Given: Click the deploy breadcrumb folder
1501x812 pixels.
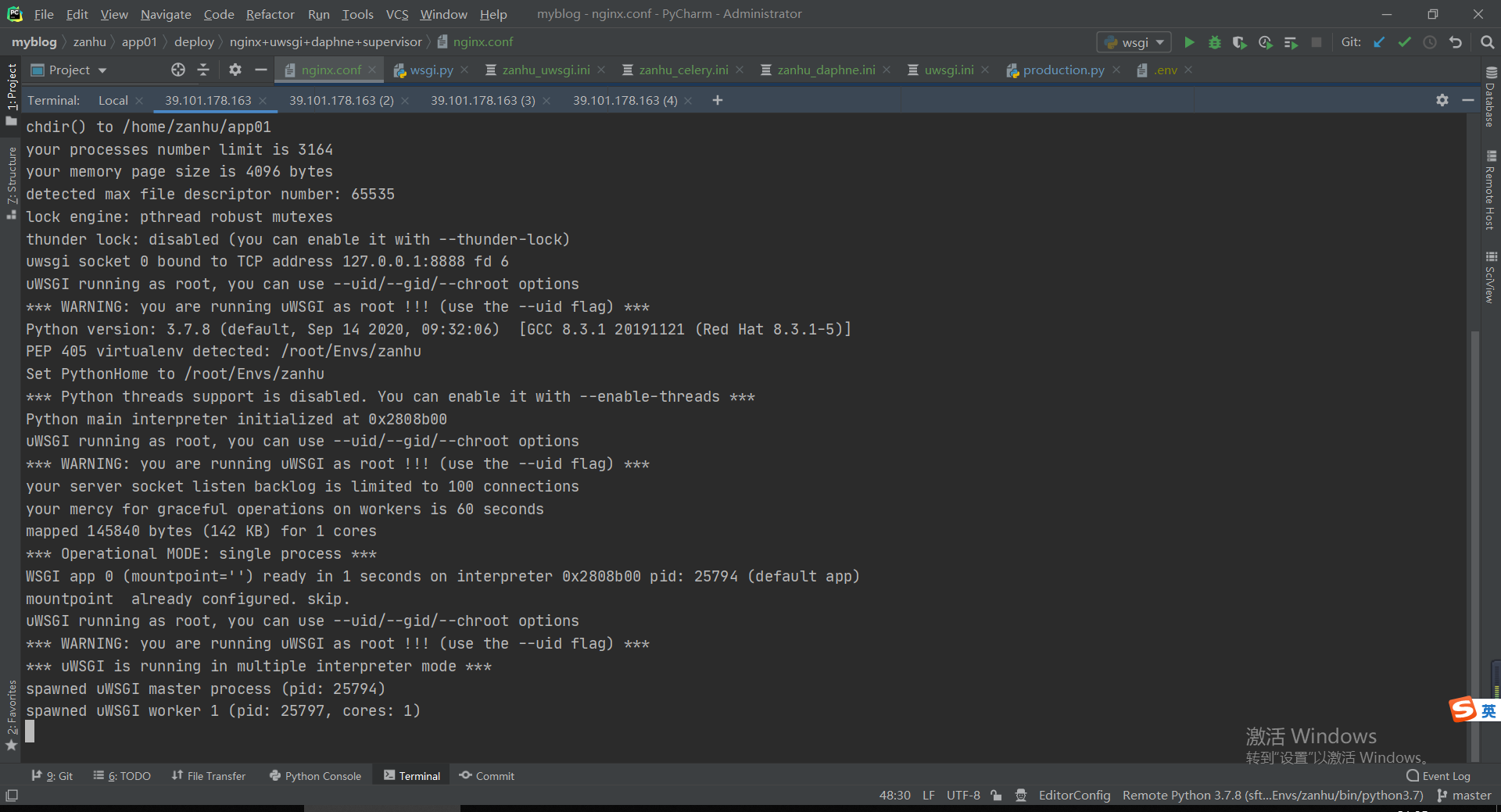Looking at the screenshot, I should pos(194,42).
